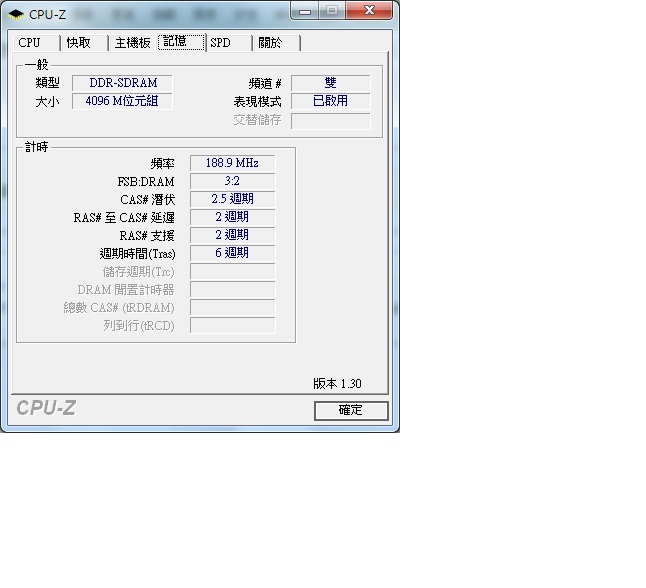Click the DDR-SDRAM type field
This screenshot has height=588, width=646.
[122, 83]
